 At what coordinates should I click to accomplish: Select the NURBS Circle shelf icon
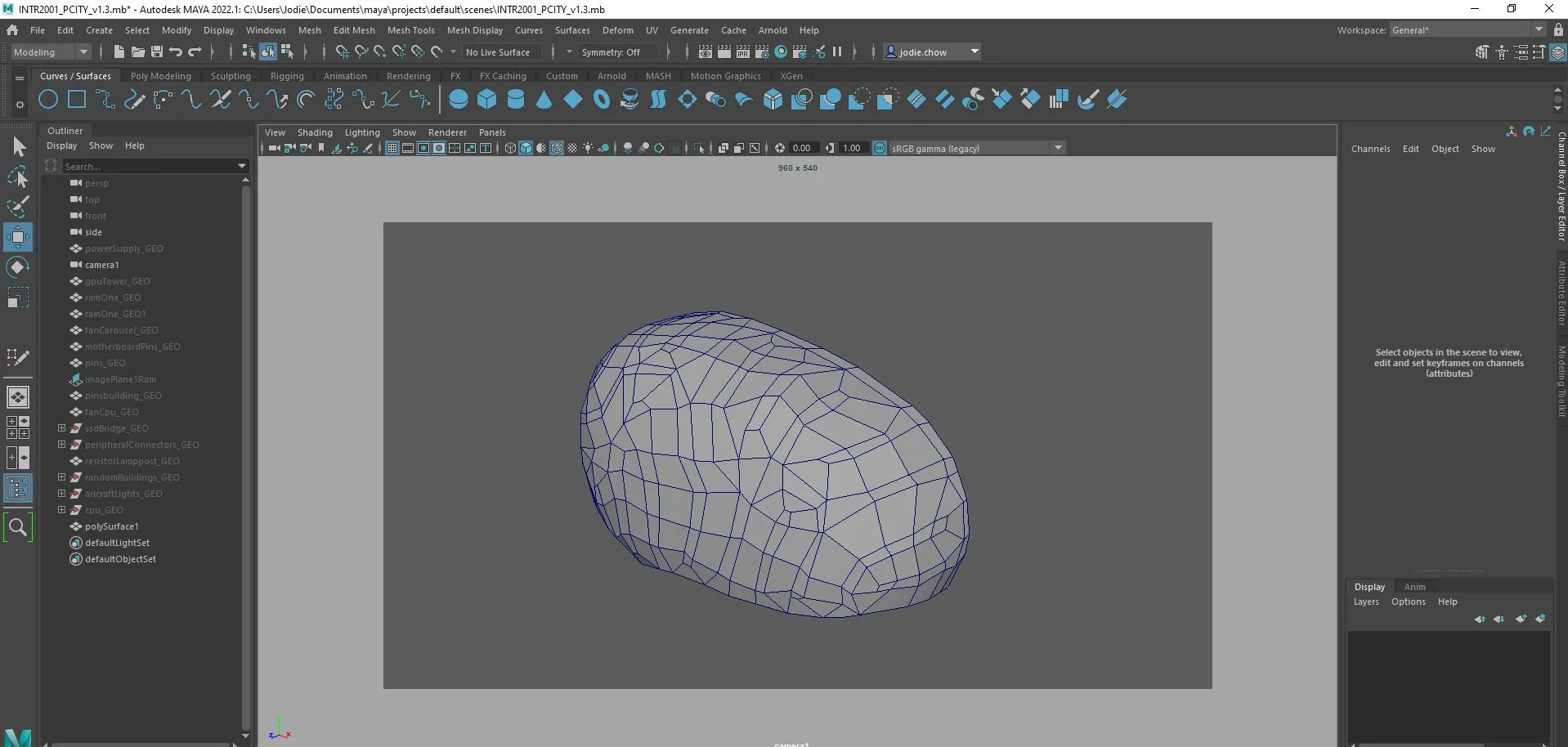[48, 100]
